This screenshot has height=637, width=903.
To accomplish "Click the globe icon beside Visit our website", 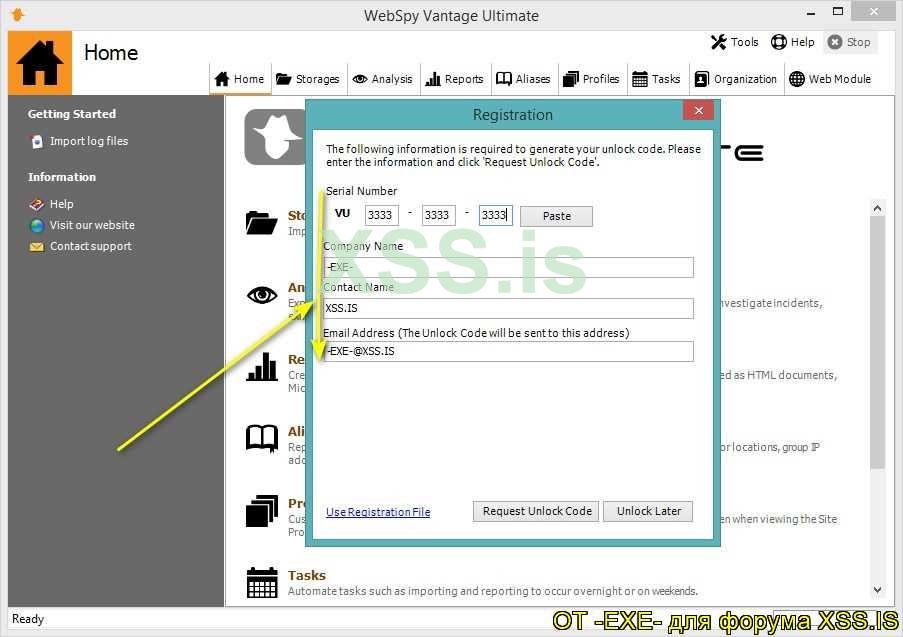I will pyautogui.click(x=37, y=225).
